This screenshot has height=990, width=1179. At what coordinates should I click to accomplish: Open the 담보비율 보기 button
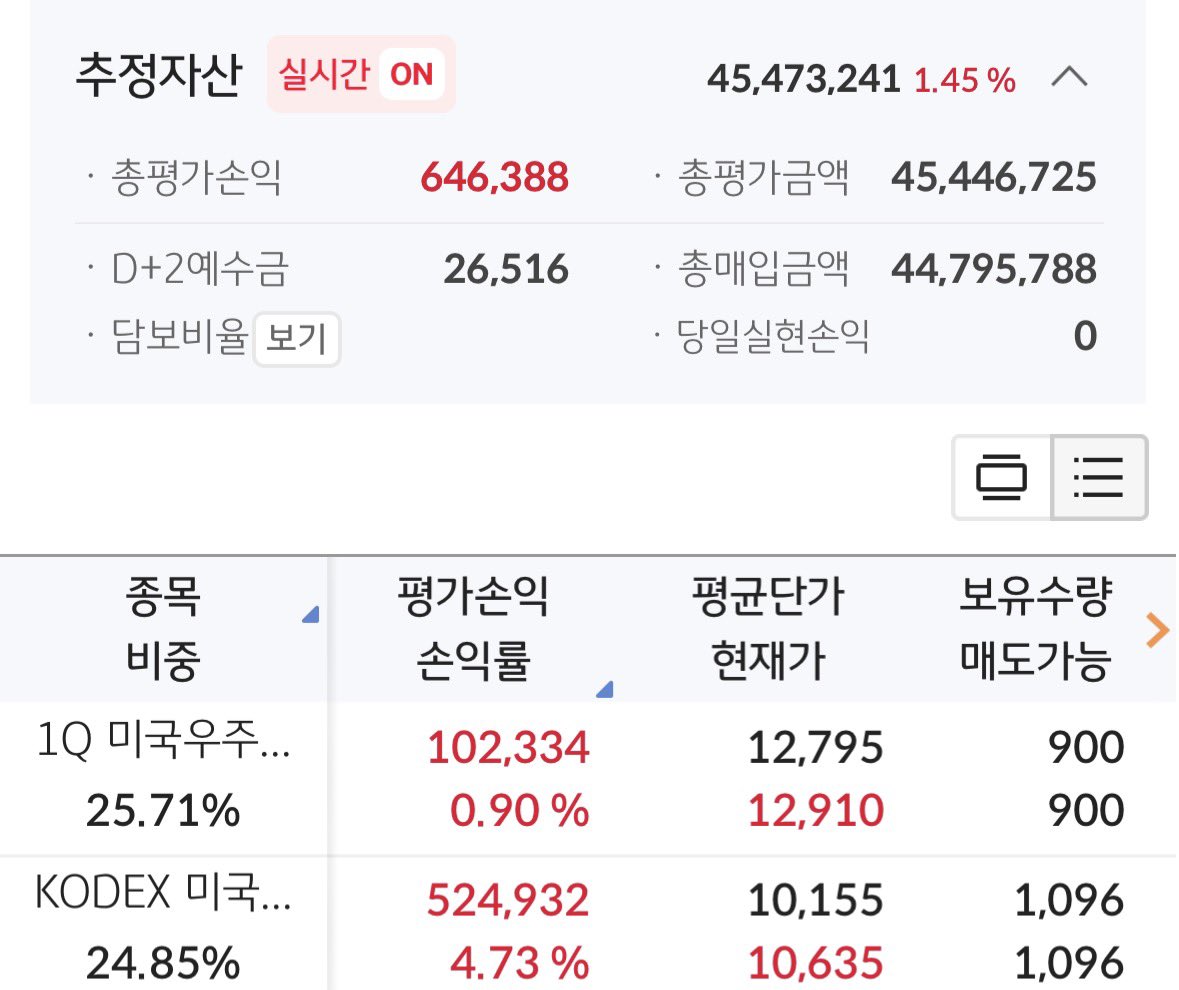point(297,338)
